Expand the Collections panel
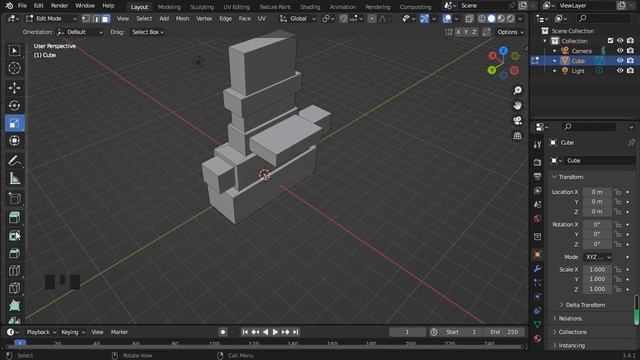The image size is (640, 360). 572,332
